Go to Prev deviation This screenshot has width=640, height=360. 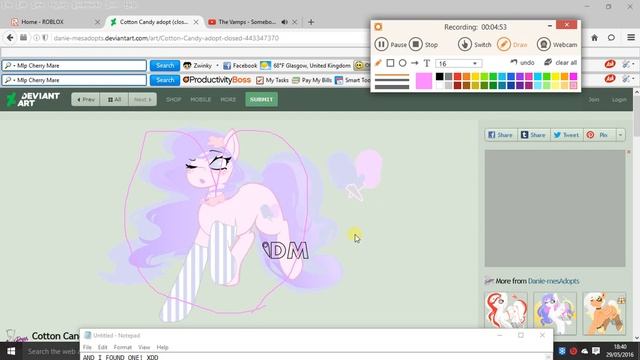click(86, 99)
